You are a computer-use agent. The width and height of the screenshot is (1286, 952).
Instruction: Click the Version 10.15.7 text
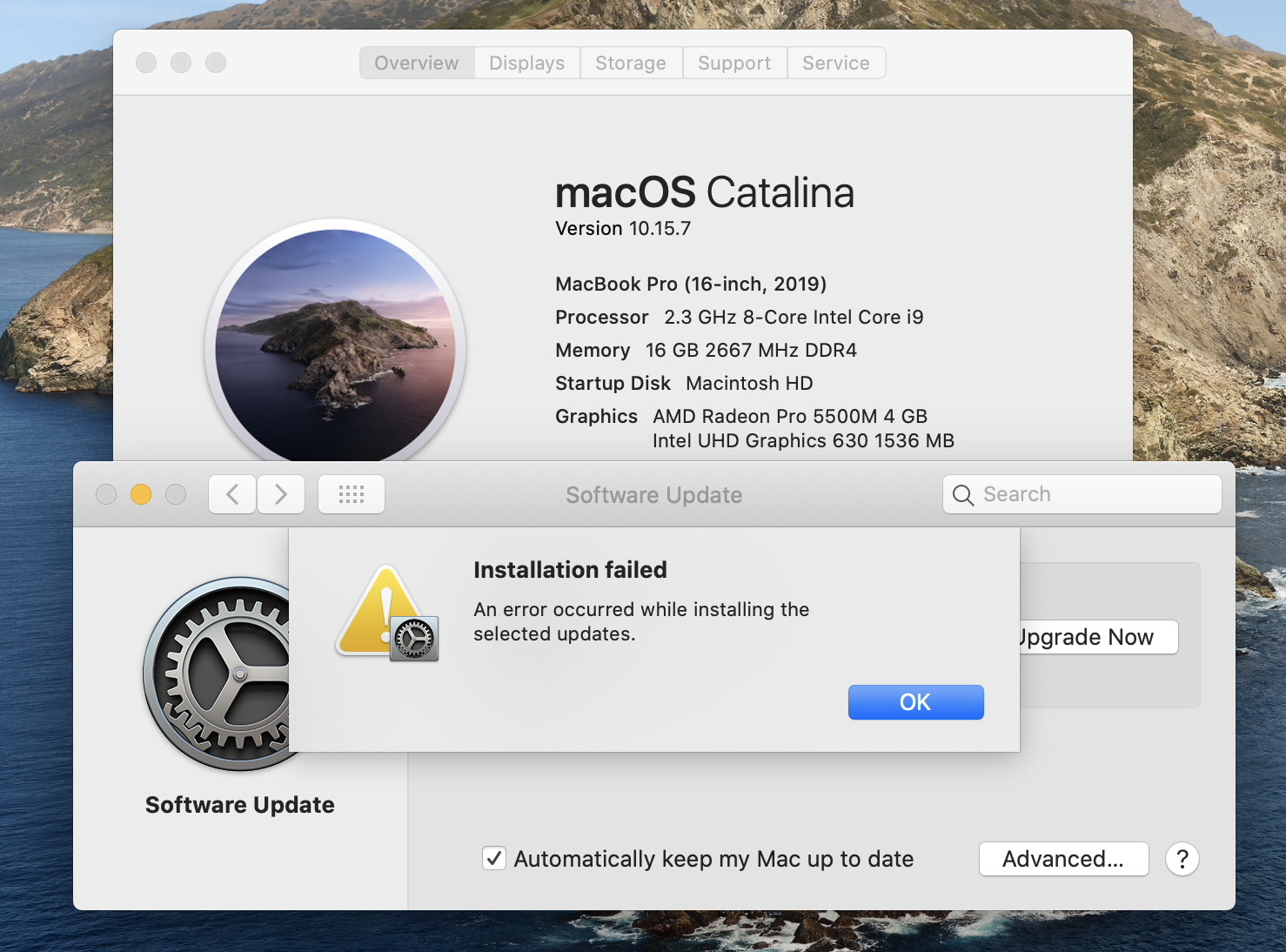click(623, 228)
